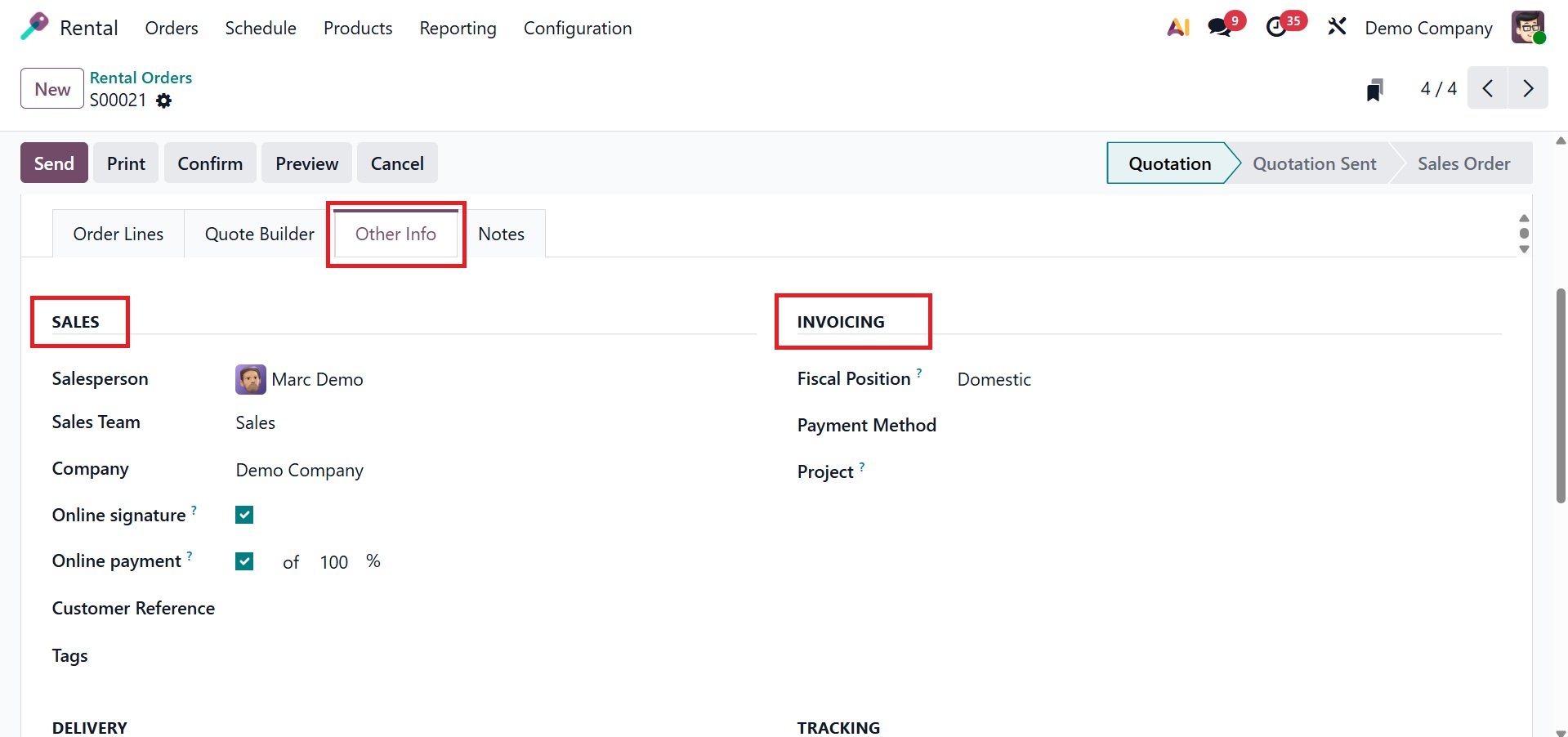Switch to the Notes tab
This screenshot has height=737, width=1568.
click(x=501, y=234)
